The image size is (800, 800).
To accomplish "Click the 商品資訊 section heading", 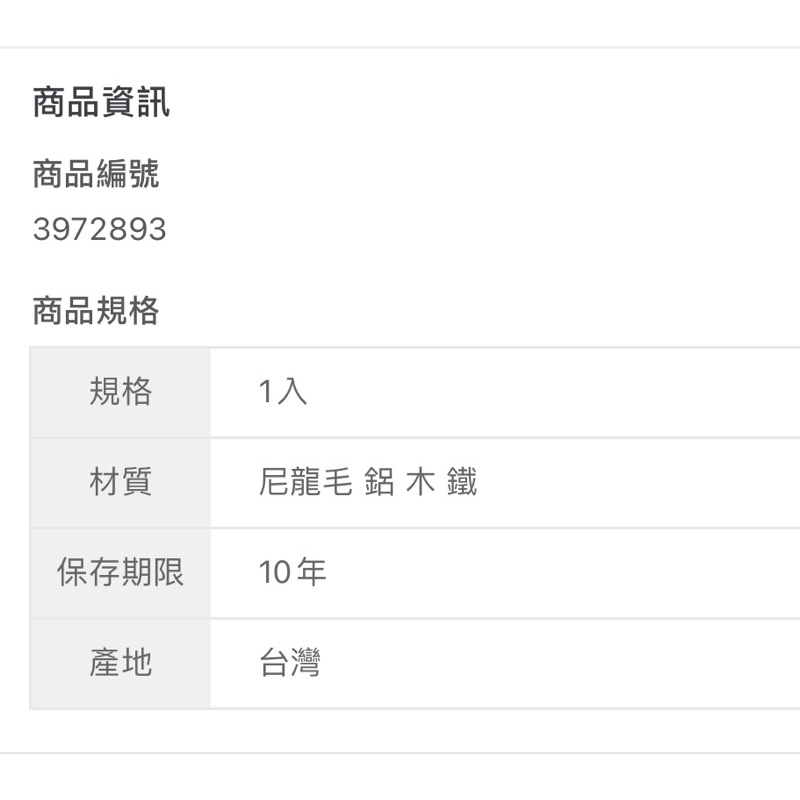I will 101,102.
